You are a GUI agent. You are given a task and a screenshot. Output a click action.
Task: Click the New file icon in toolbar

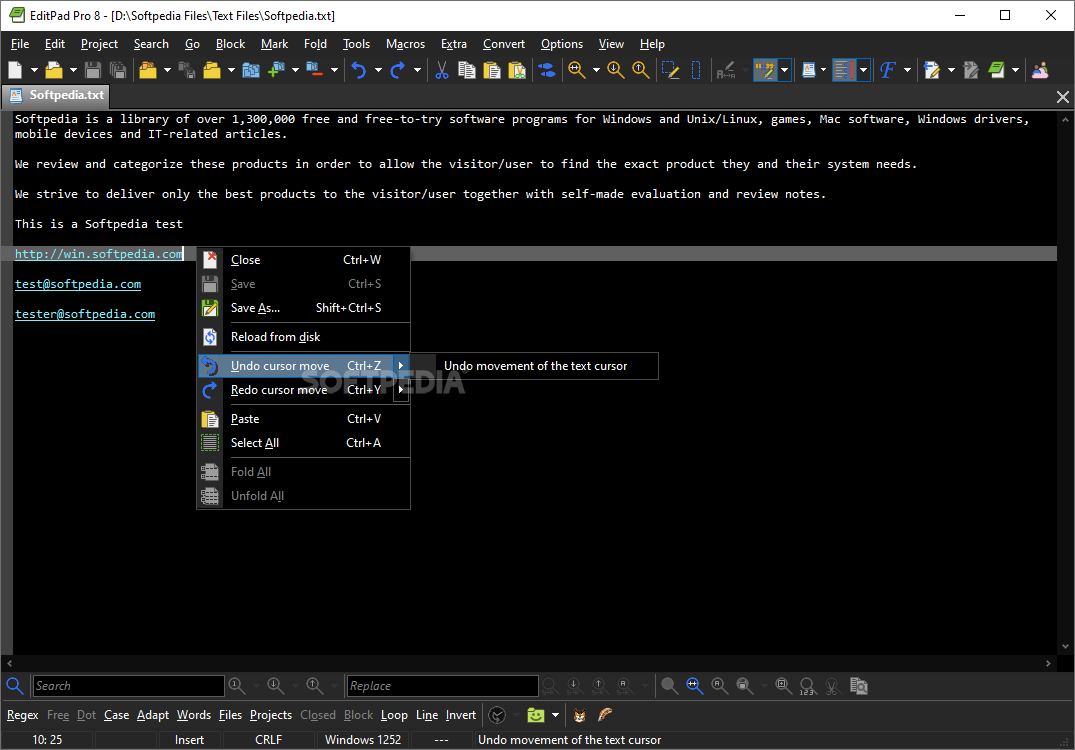pyautogui.click(x=15, y=70)
